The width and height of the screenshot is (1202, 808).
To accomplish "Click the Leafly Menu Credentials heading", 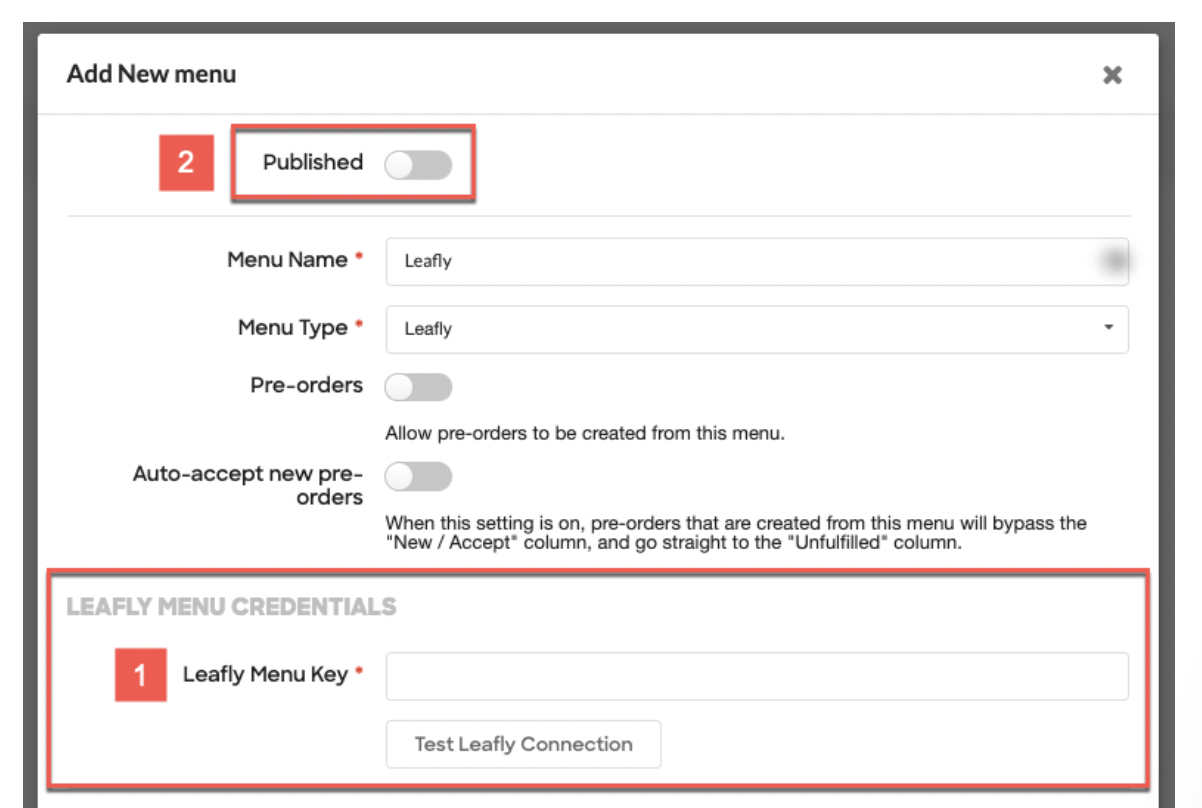I will [x=232, y=607].
